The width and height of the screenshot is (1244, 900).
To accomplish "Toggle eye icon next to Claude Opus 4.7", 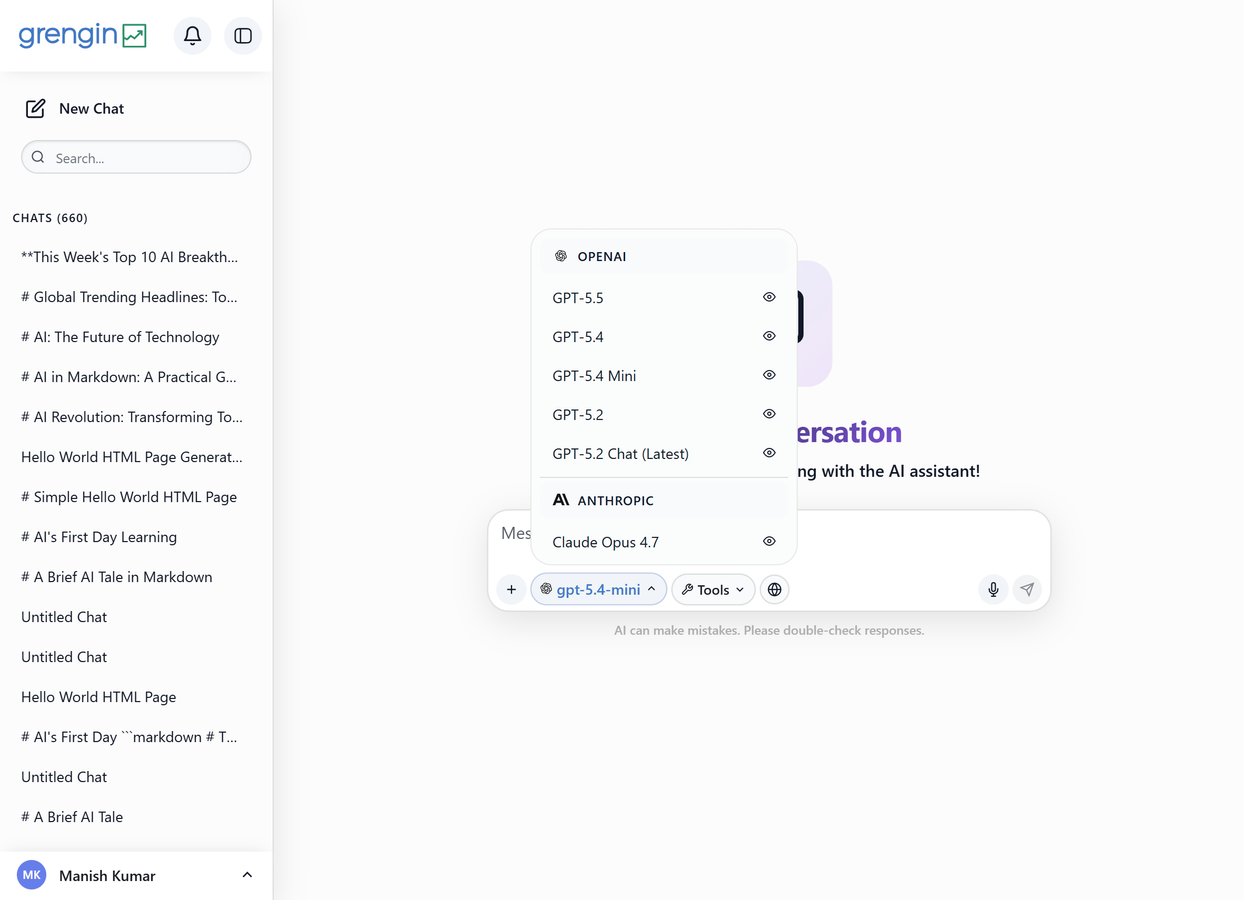I will [769, 541].
